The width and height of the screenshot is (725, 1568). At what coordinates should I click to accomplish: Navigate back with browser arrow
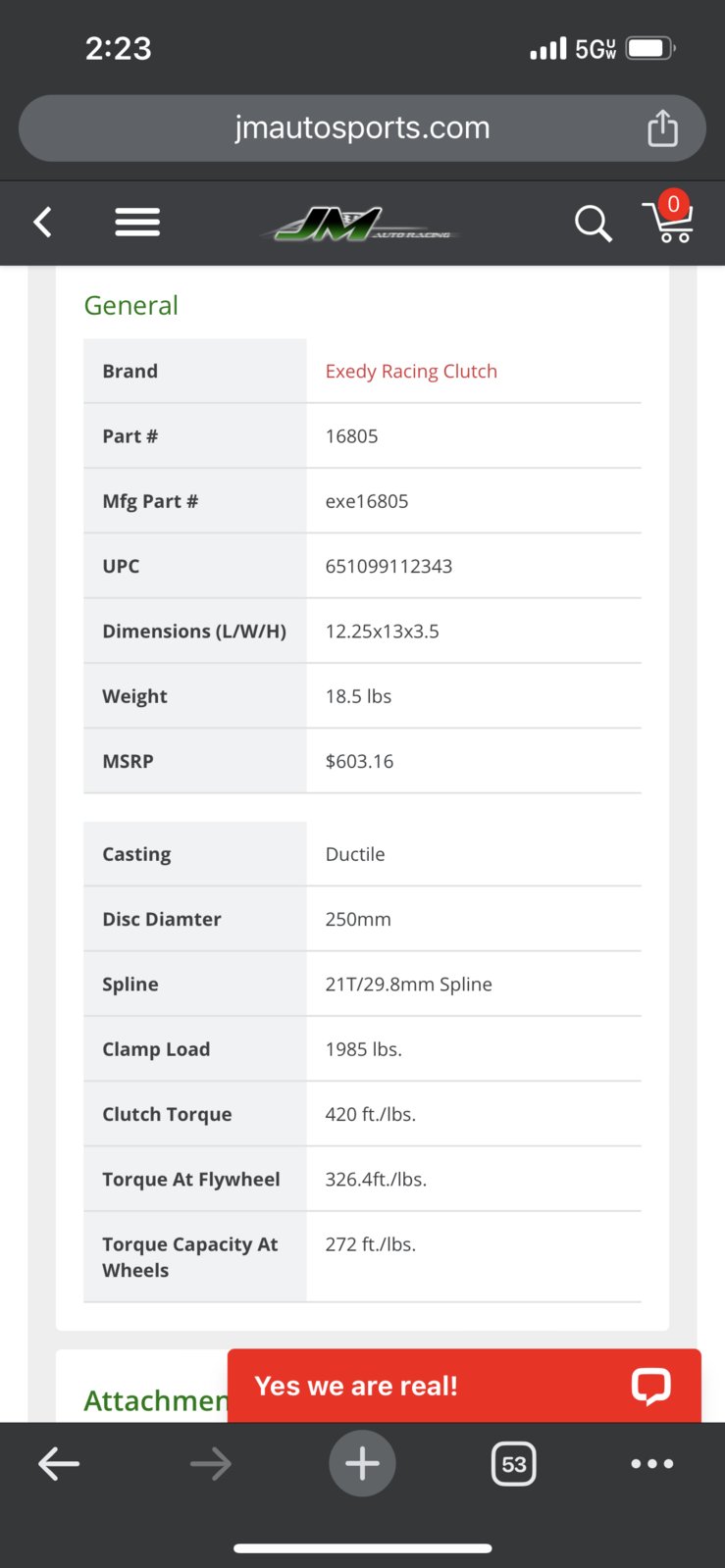pos(59,1464)
